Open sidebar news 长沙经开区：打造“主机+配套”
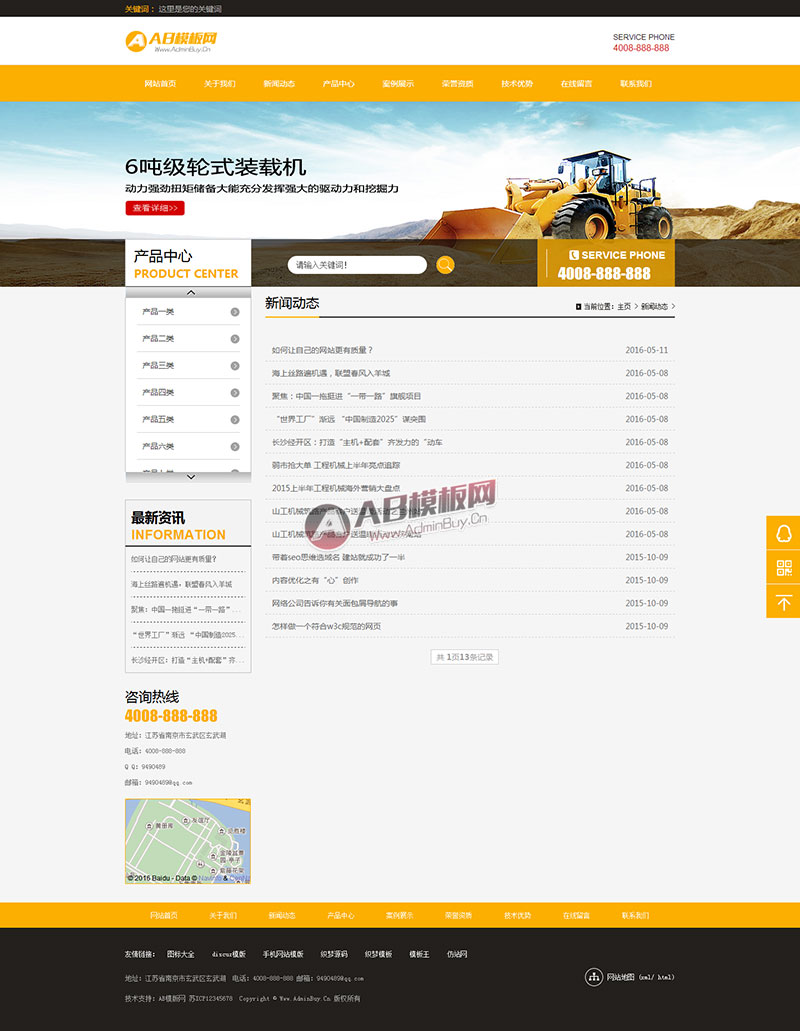Screen dimensions: 800x1031 [x=187, y=659]
